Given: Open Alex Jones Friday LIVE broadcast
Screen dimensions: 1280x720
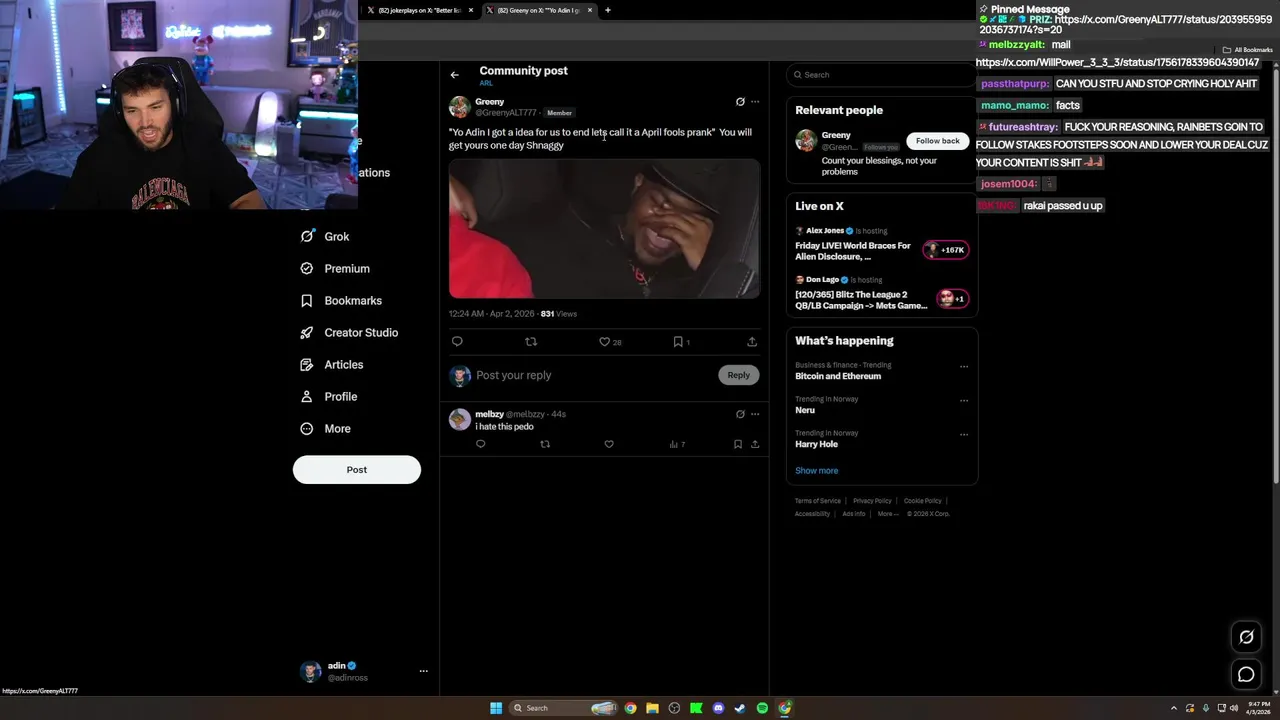Looking at the screenshot, I should [x=881, y=245].
